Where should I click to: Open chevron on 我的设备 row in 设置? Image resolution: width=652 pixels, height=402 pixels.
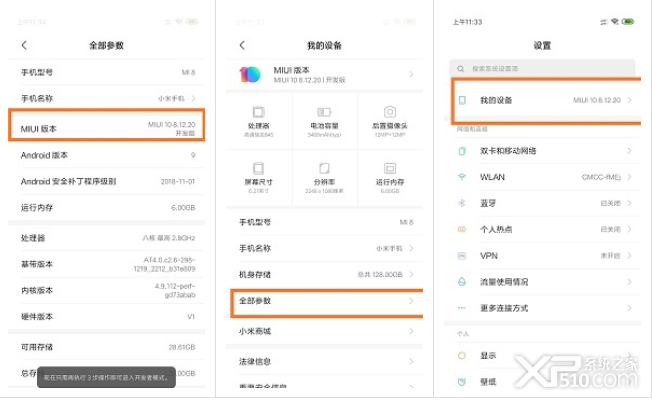point(630,100)
